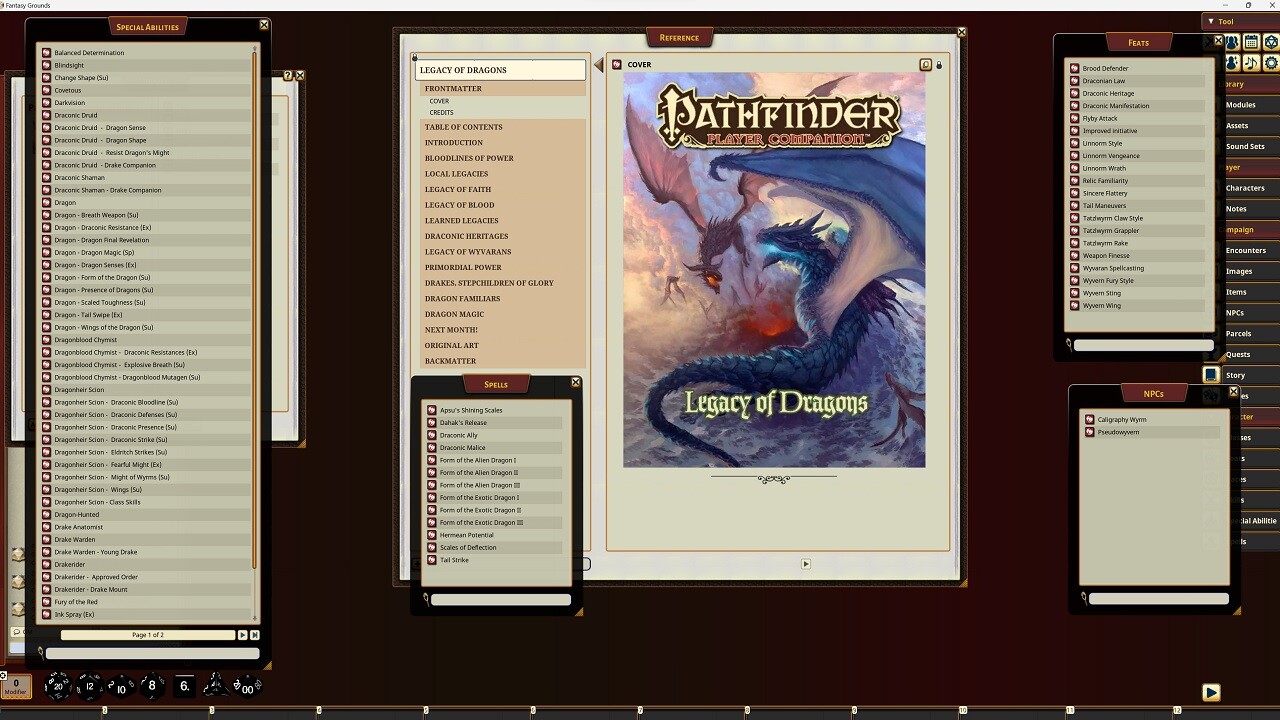Open the options gear icon
This screenshot has width=1280, height=720.
pyautogui.click(x=1271, y=62)
